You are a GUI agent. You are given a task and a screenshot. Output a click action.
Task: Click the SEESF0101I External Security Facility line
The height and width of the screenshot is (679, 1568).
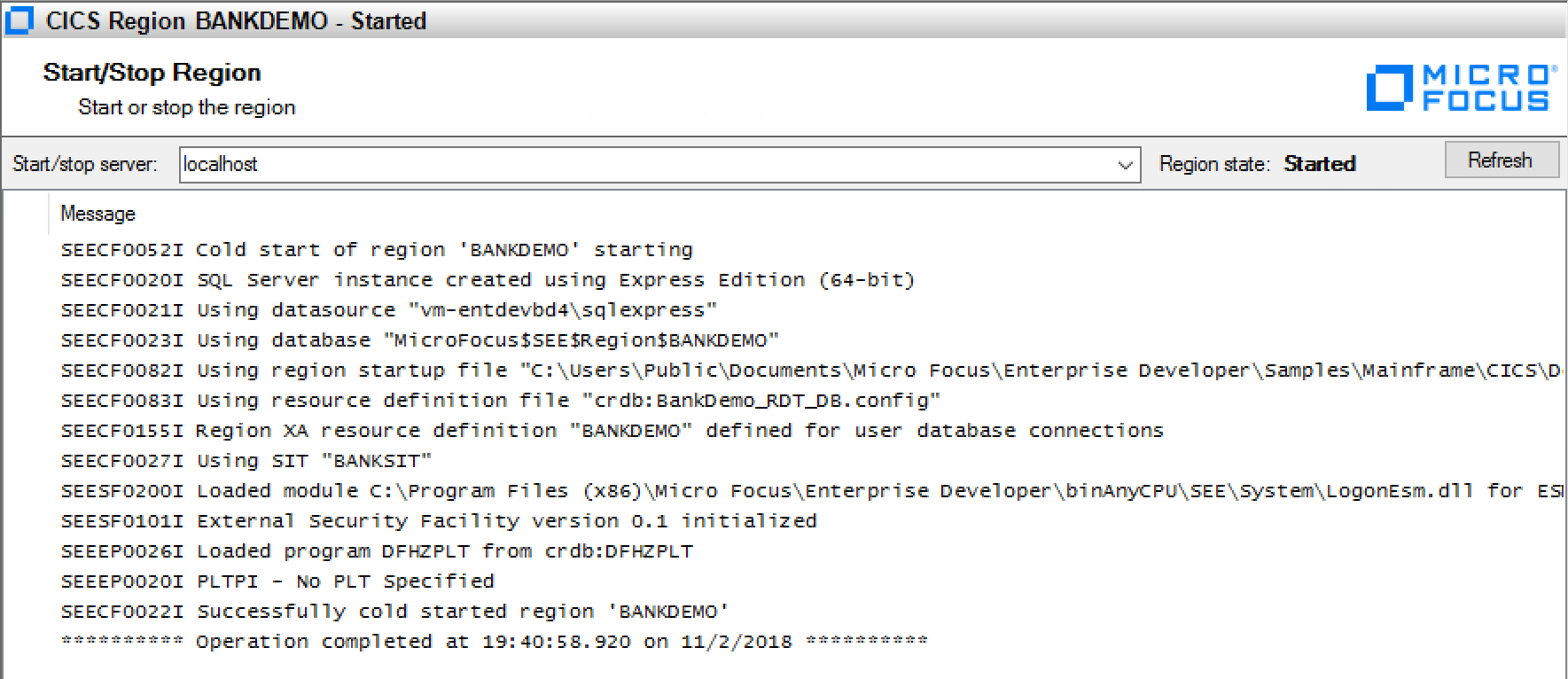[x=438, y=520]
